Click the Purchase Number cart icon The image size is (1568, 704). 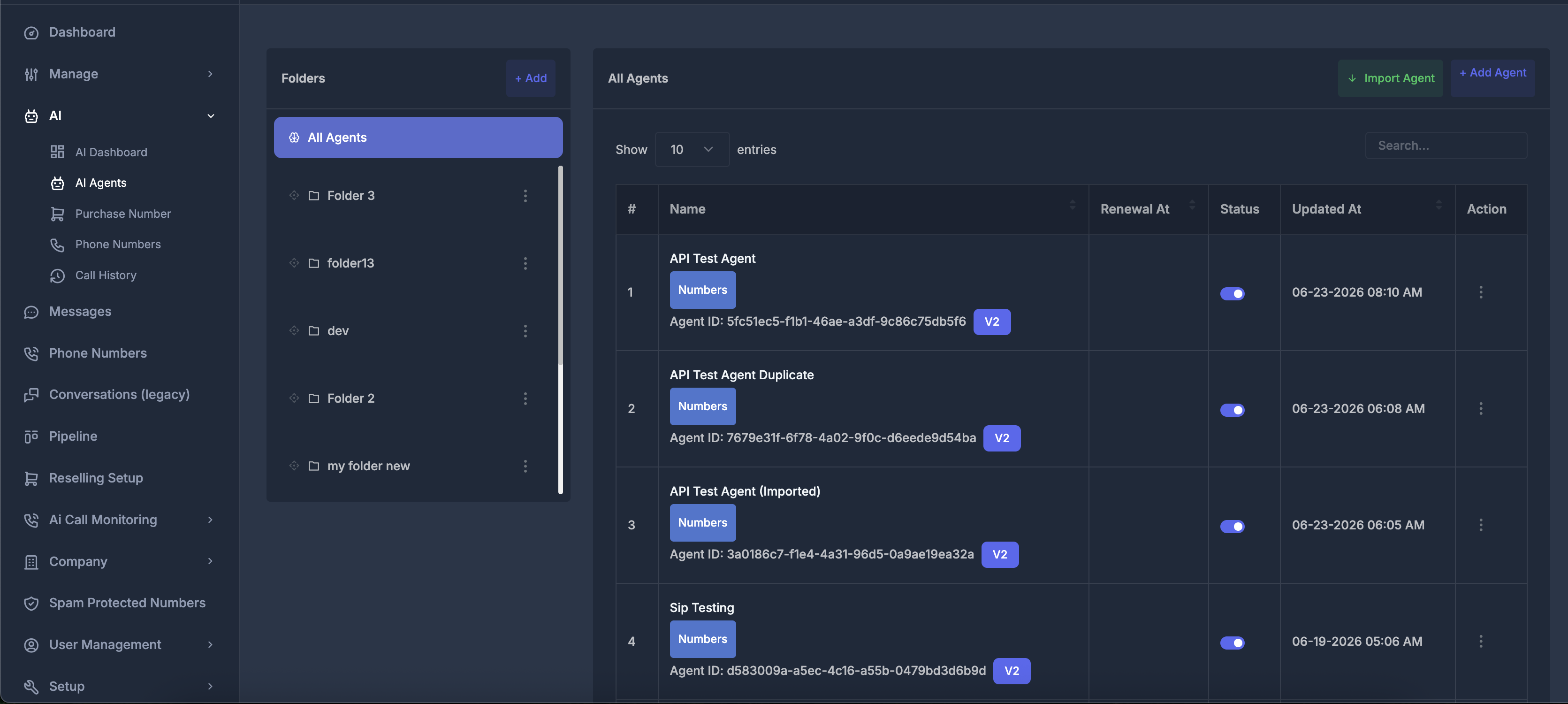pos(57,214)
